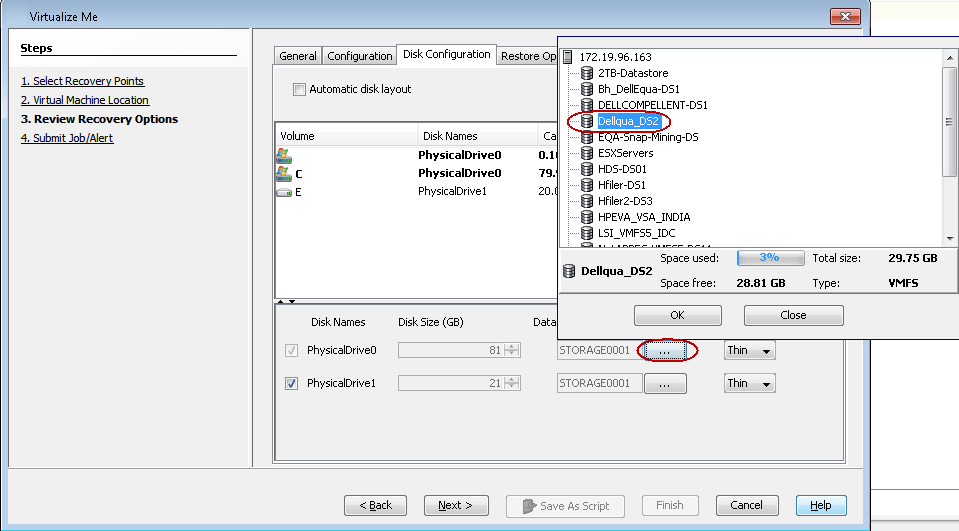Click the drive icon for volume E
The image size is (959, 531).
tap(284, 192)
